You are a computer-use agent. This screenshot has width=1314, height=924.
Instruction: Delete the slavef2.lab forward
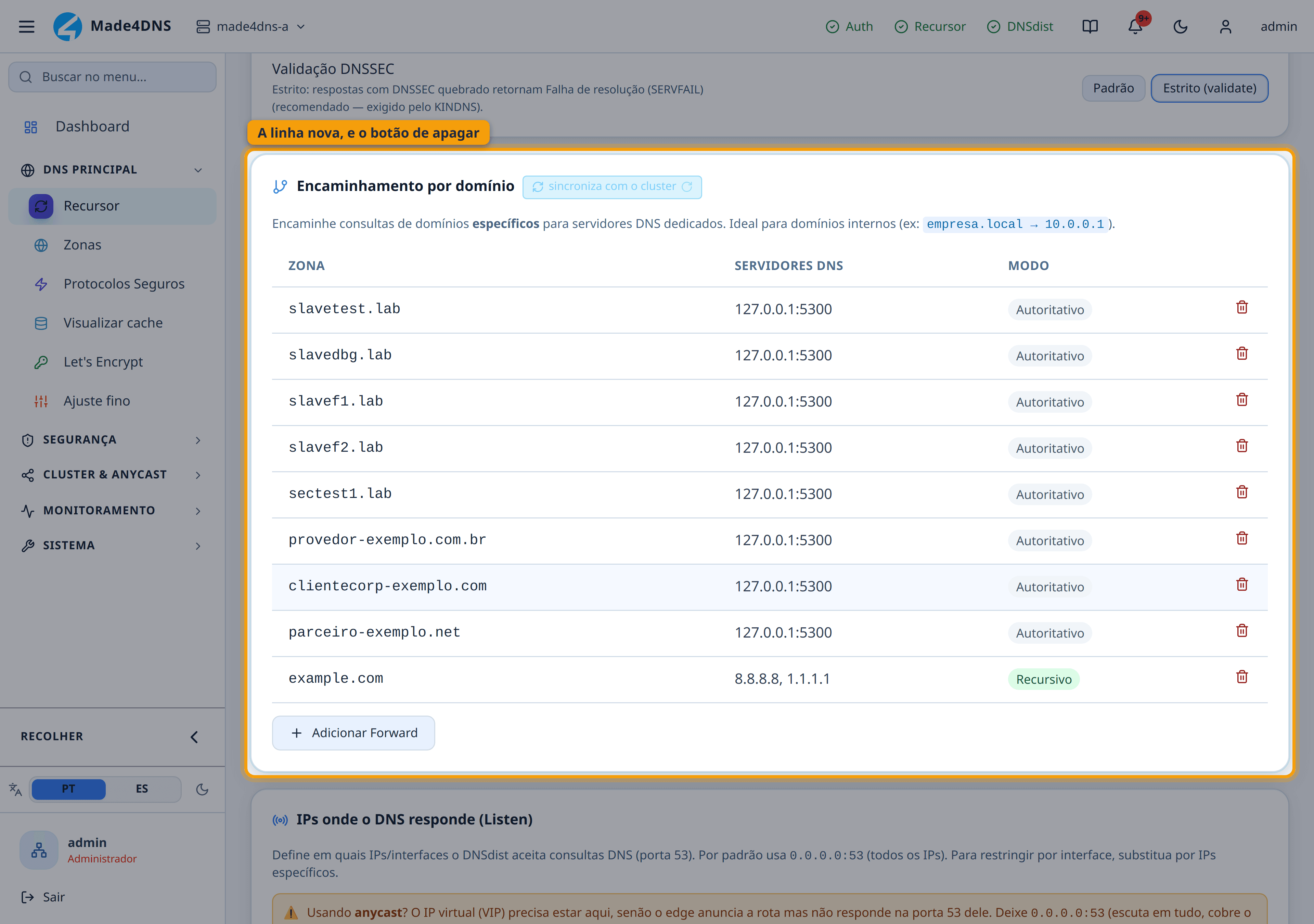point(1242,446)
